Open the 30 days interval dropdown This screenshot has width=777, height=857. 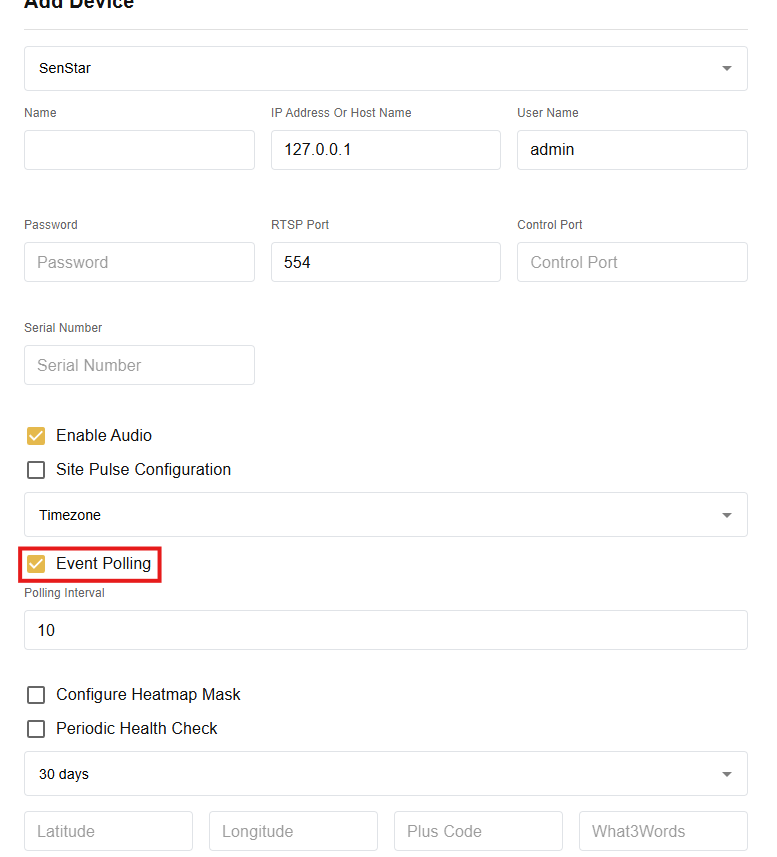(385, 774)
